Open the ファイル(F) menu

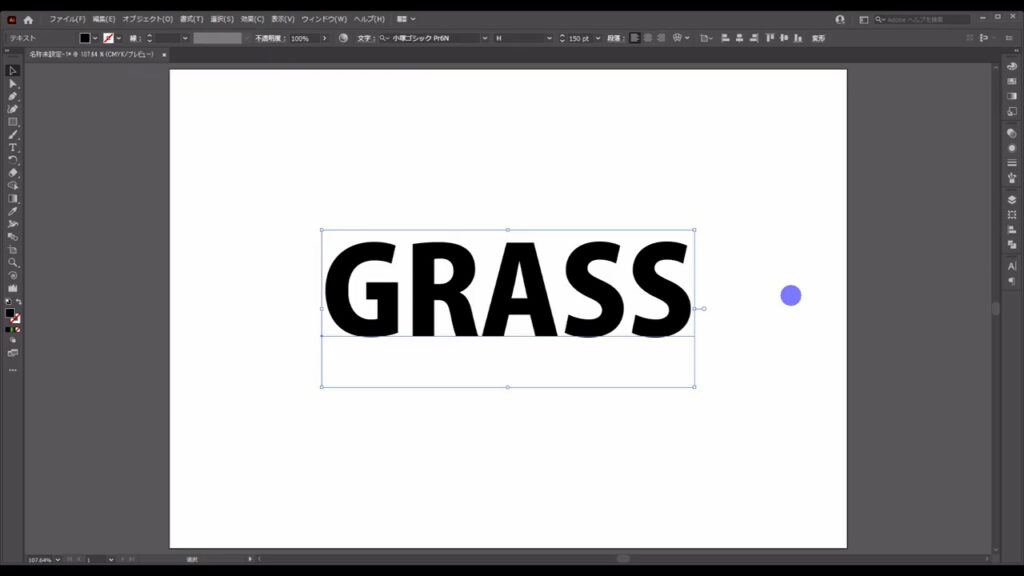click(67, 19)
